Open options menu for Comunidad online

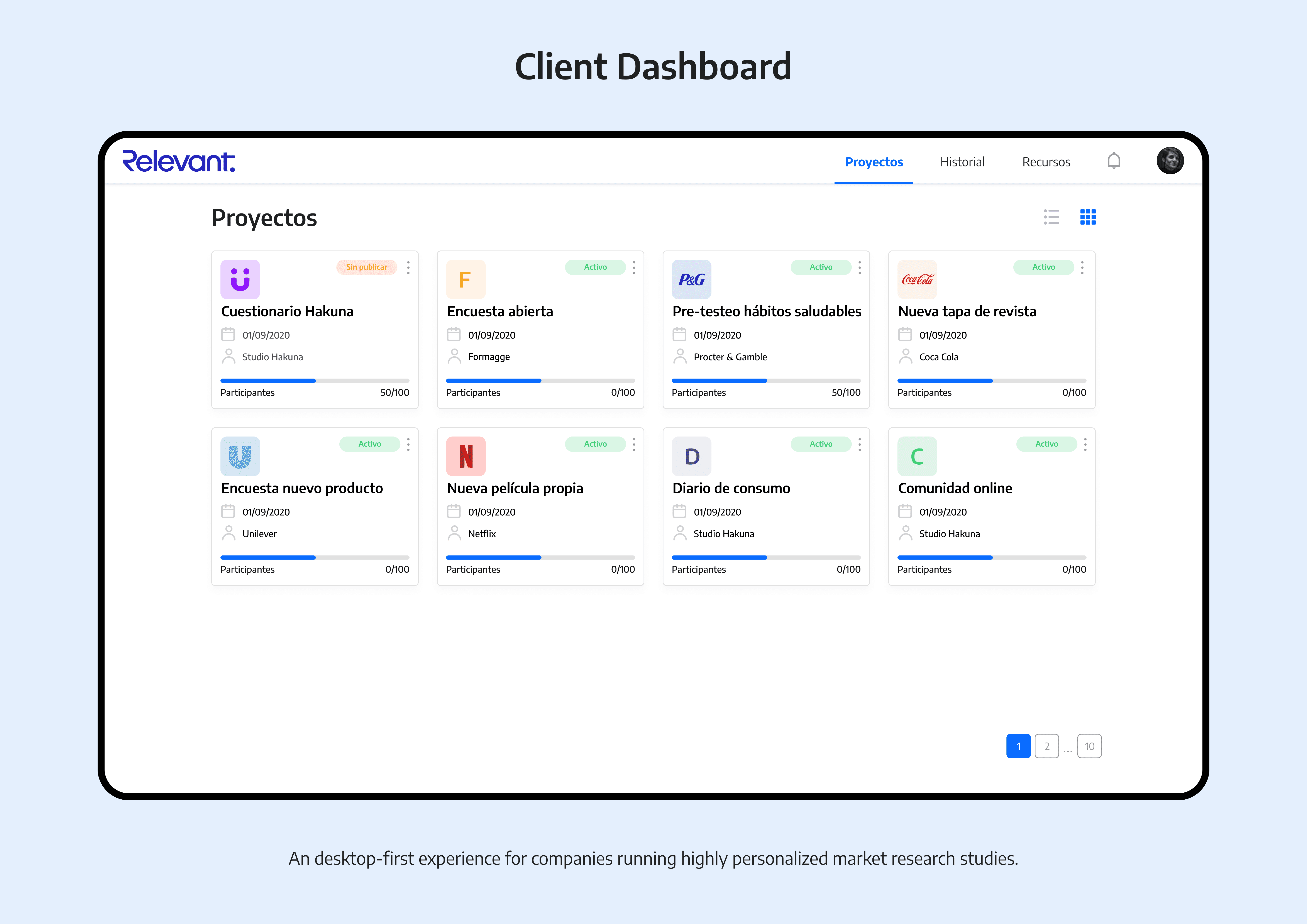pos(1085,444)
